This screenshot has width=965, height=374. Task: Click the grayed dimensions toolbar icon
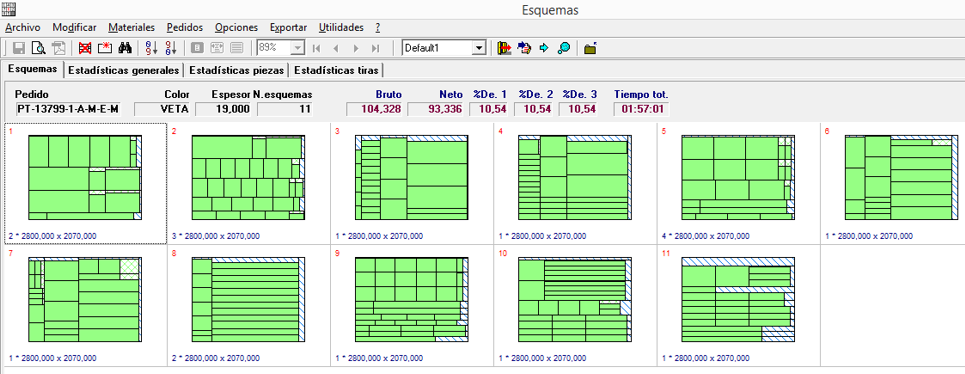[x=217, y=48]
